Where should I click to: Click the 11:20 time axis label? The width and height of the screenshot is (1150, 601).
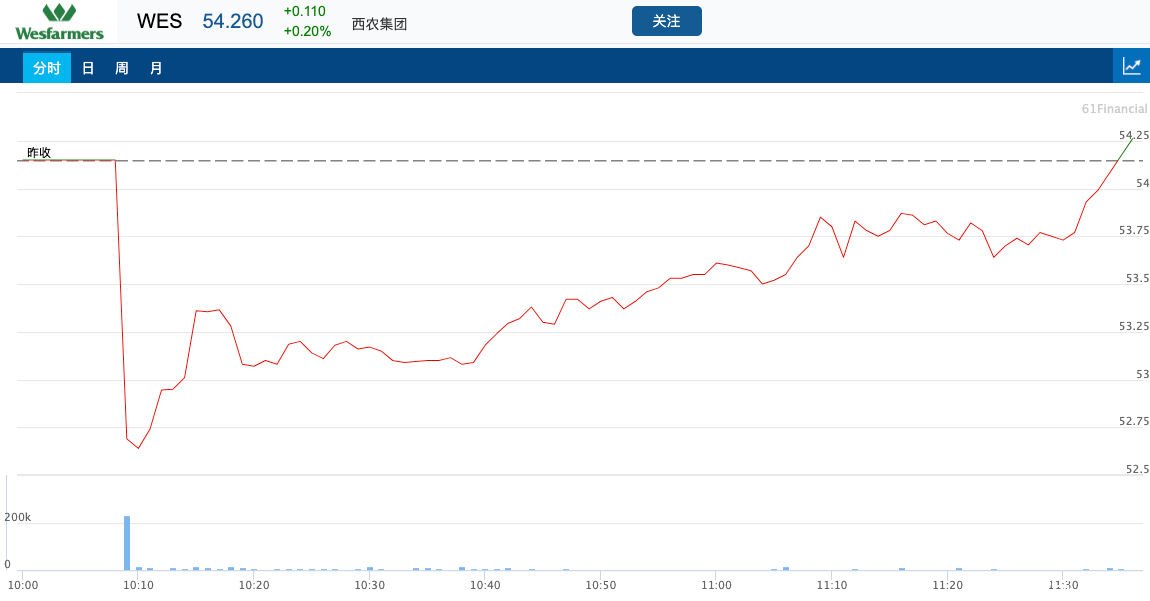pyautogui.click(x=947, y=585)
